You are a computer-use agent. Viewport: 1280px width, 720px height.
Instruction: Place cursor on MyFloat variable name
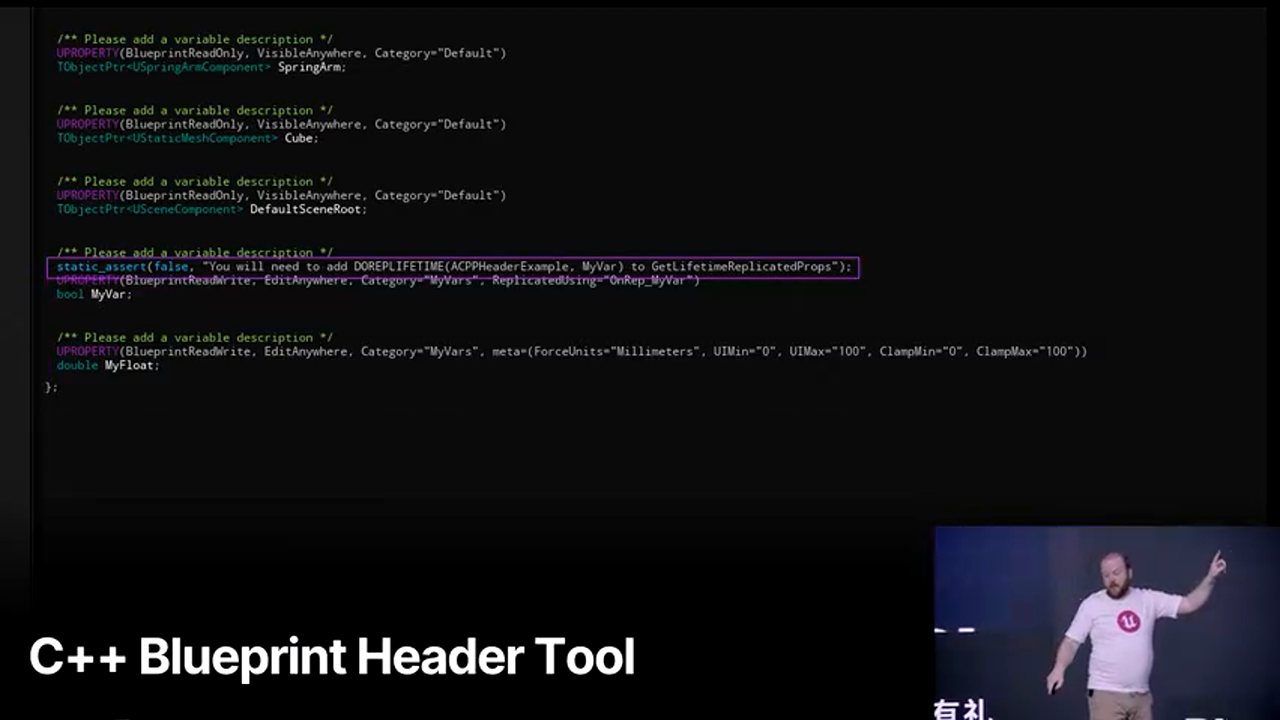pos(131,365)
